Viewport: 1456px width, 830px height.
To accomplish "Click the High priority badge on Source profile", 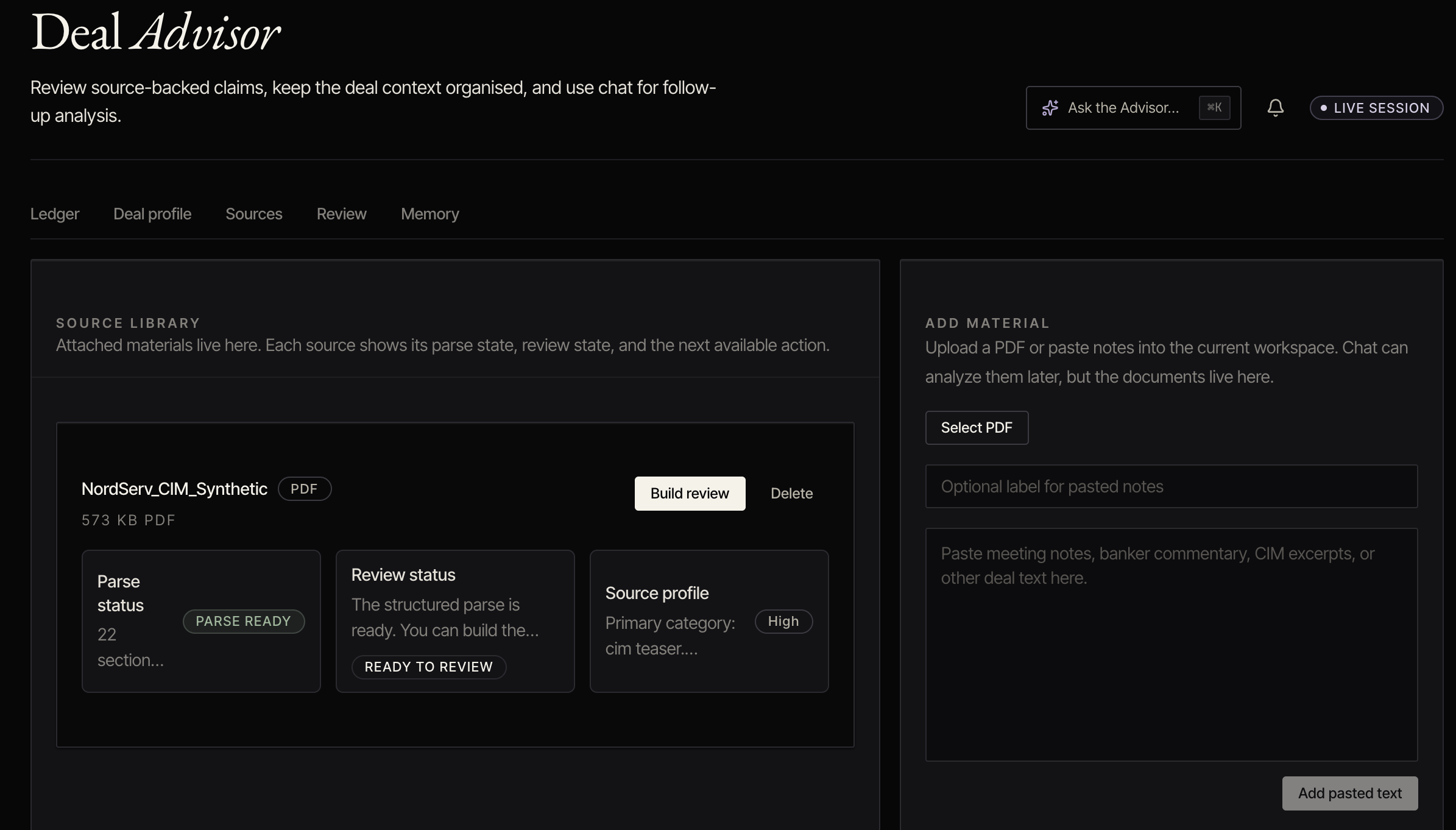I will click(x=783, y=621).
